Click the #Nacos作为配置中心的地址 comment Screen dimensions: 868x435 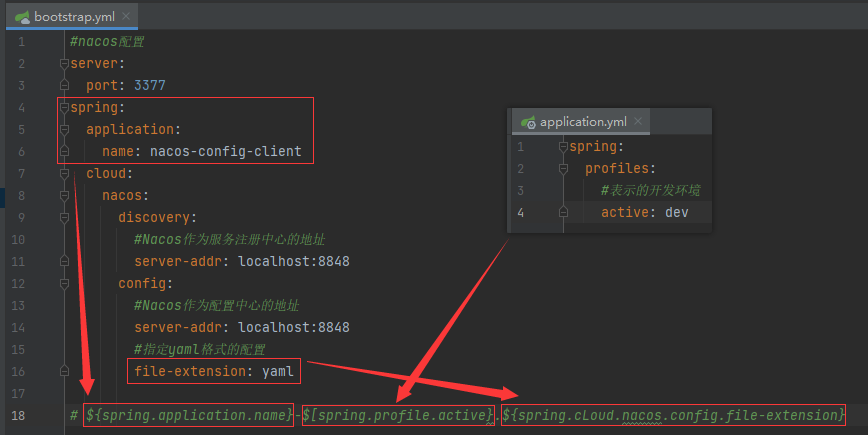coord(216,305)
